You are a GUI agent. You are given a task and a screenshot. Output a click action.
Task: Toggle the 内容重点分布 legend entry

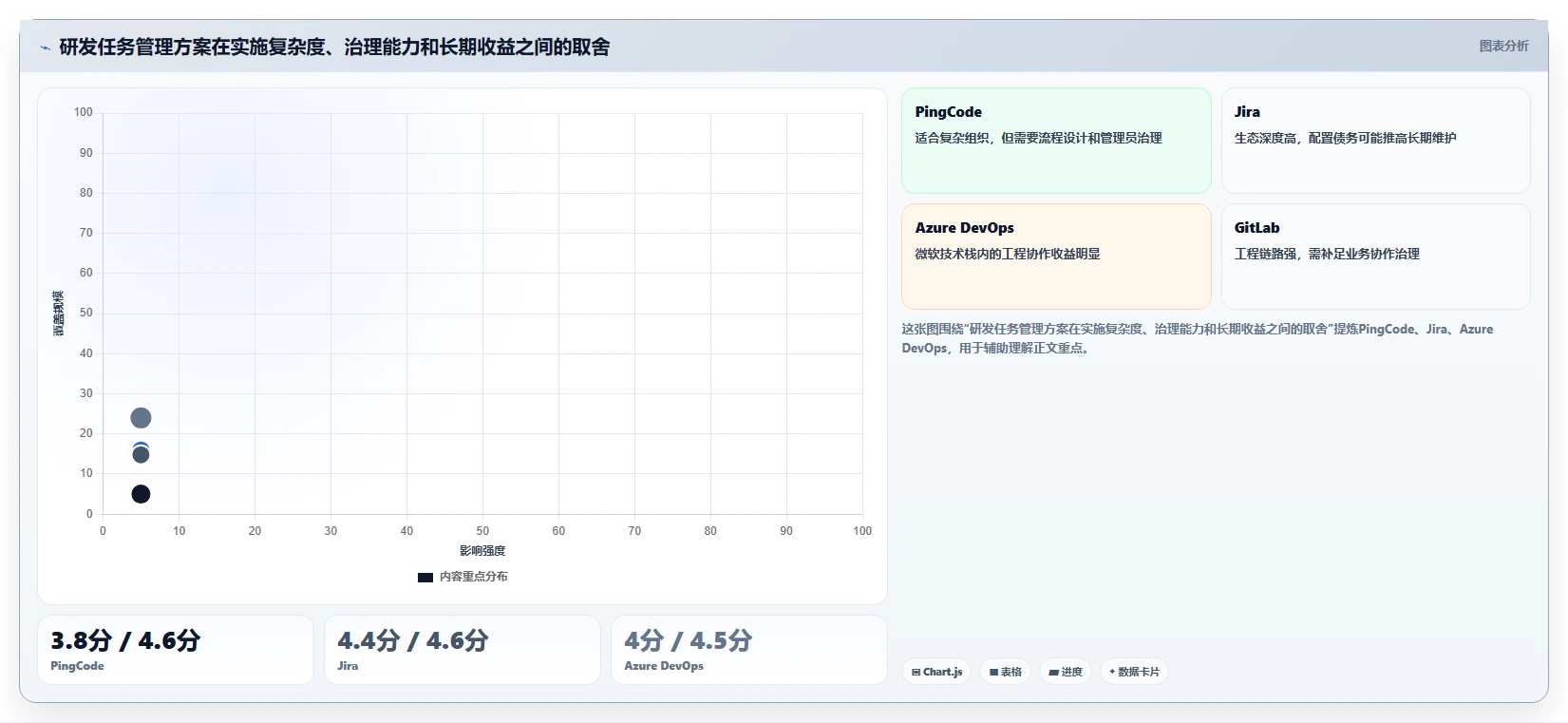463,577
